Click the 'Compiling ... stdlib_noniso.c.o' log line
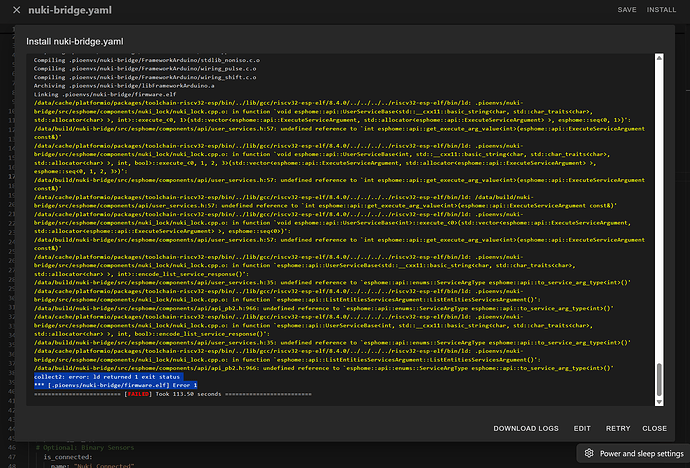The height and width of the screenshot is (468, 690). point(147,60)
